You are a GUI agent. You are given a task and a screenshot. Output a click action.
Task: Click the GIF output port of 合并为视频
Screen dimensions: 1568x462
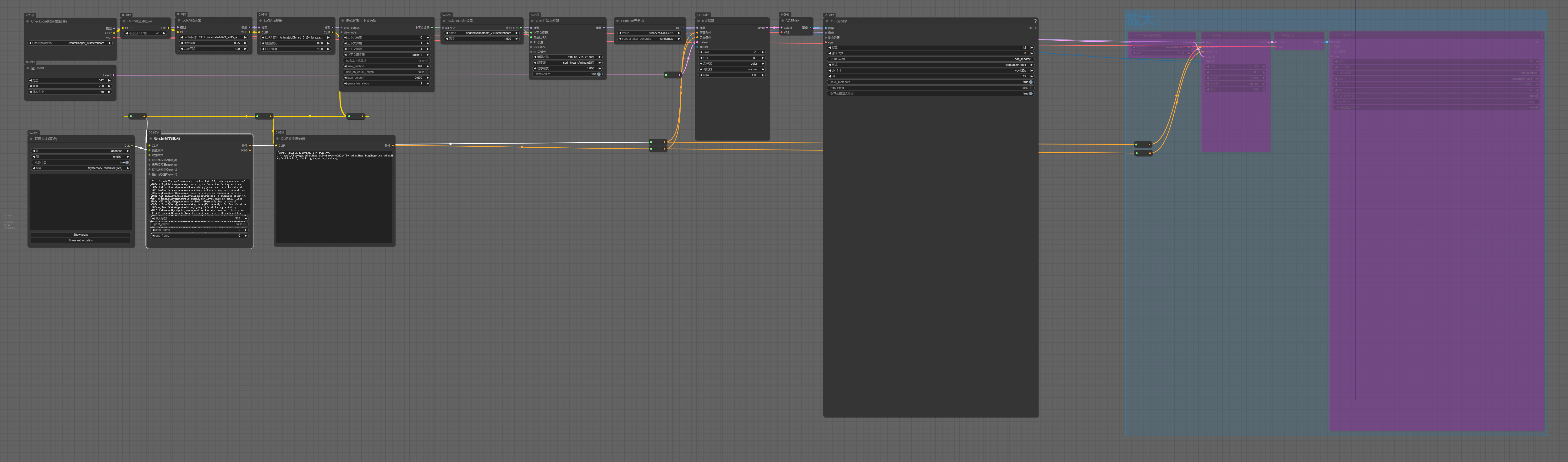(x=1035, y=28)
